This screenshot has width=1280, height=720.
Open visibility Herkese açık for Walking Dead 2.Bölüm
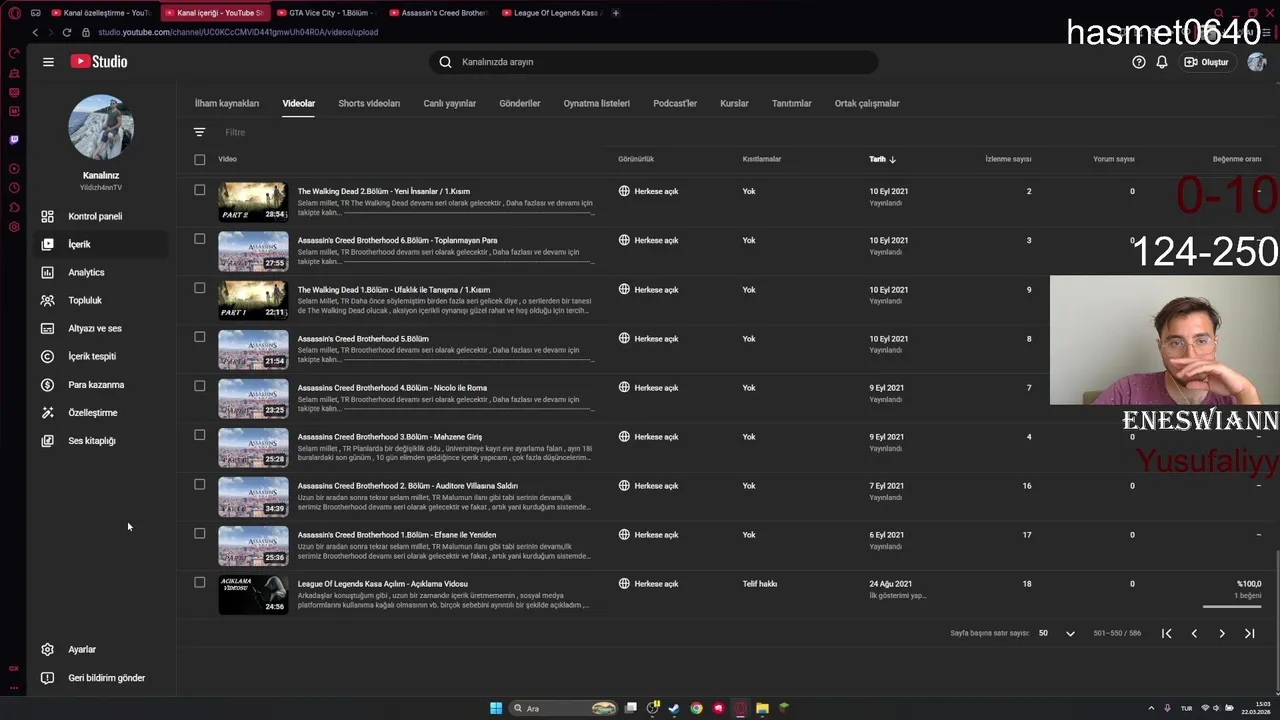click(649, 191)
